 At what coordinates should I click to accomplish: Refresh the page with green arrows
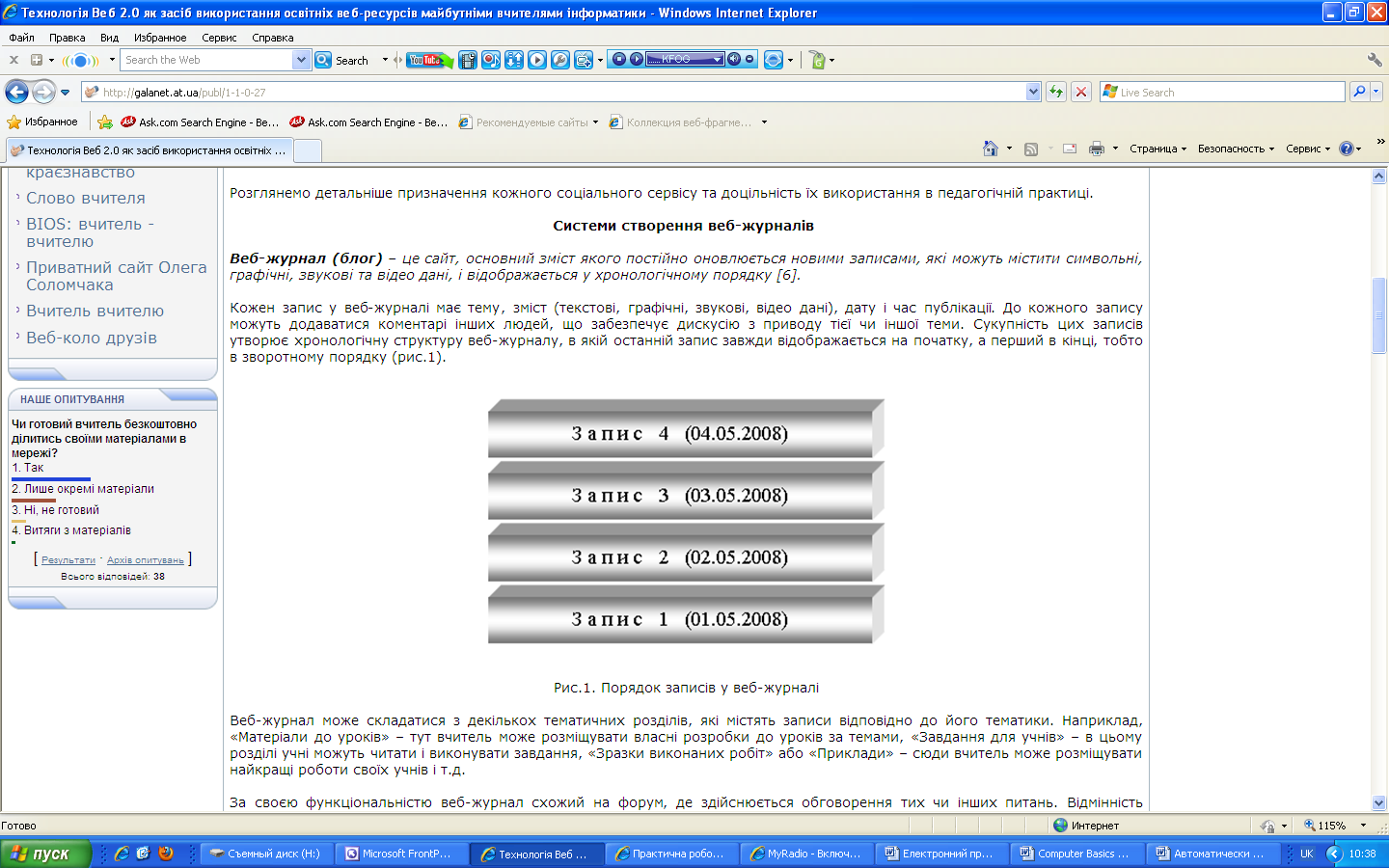point(1056,93)
